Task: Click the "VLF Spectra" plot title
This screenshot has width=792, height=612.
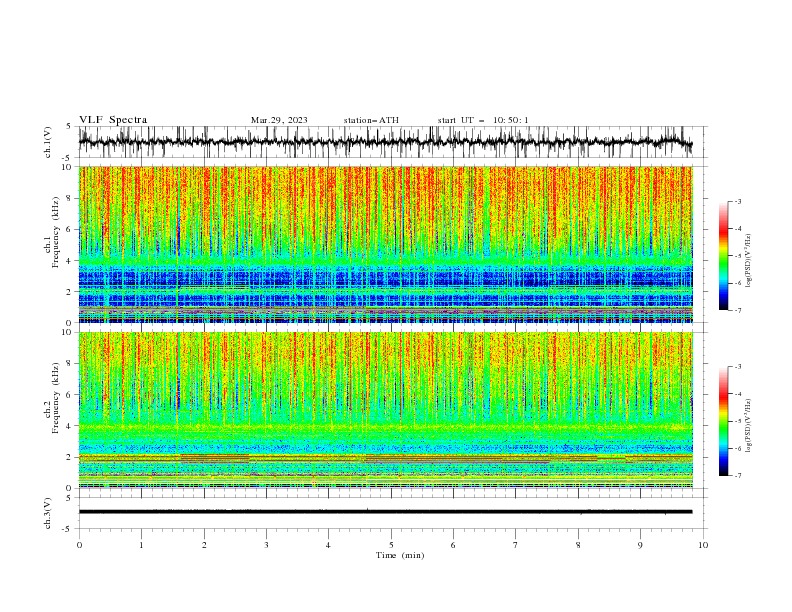Action: coord(113,120)
